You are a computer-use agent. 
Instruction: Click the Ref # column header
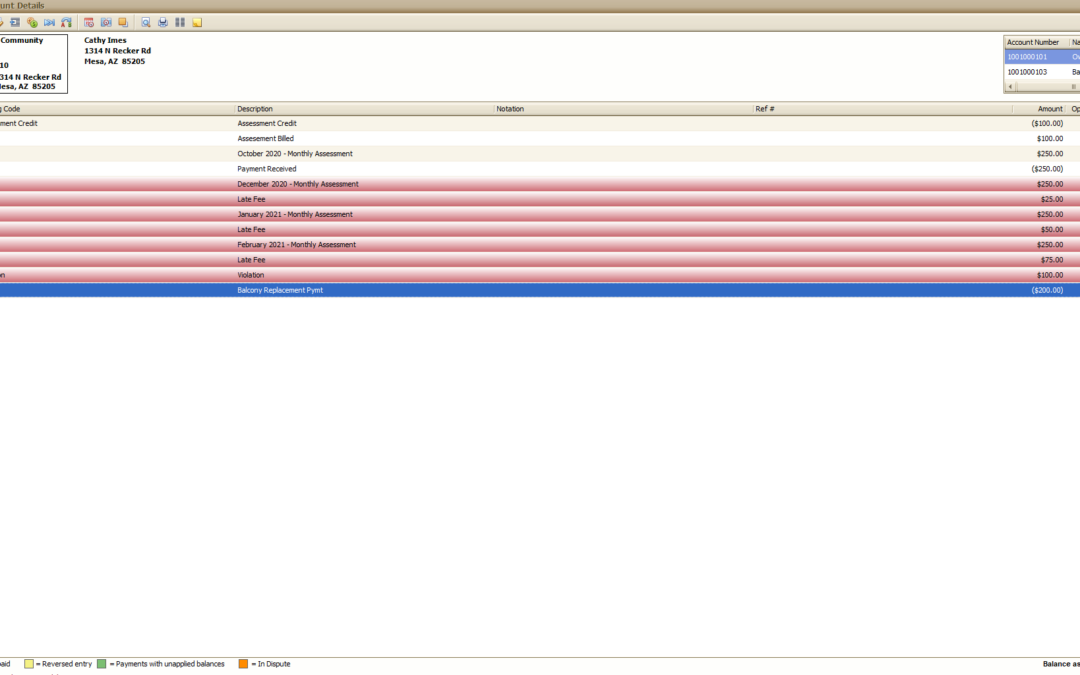880,108
